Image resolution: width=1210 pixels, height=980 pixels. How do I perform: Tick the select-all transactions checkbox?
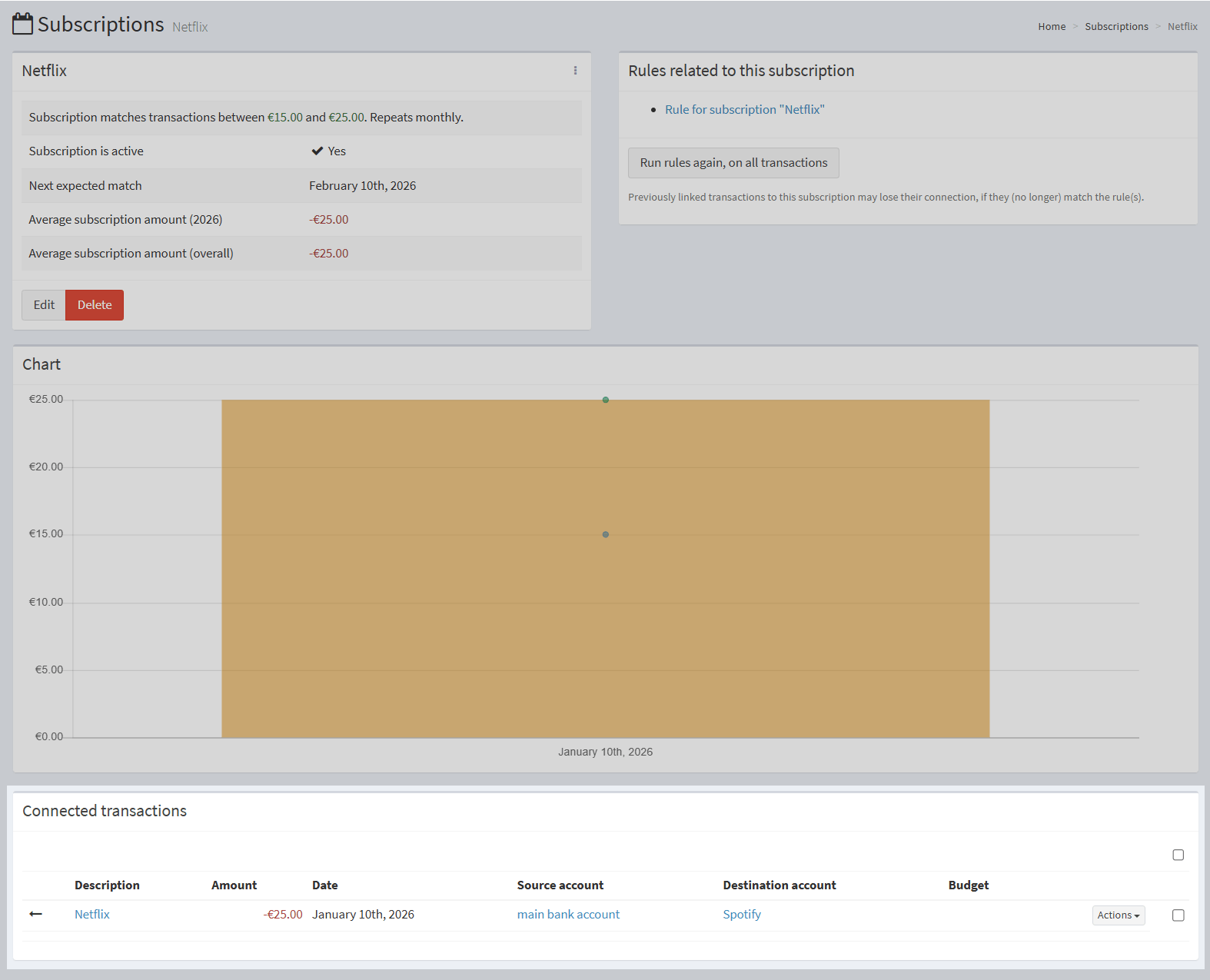[x=1178, y=855]
